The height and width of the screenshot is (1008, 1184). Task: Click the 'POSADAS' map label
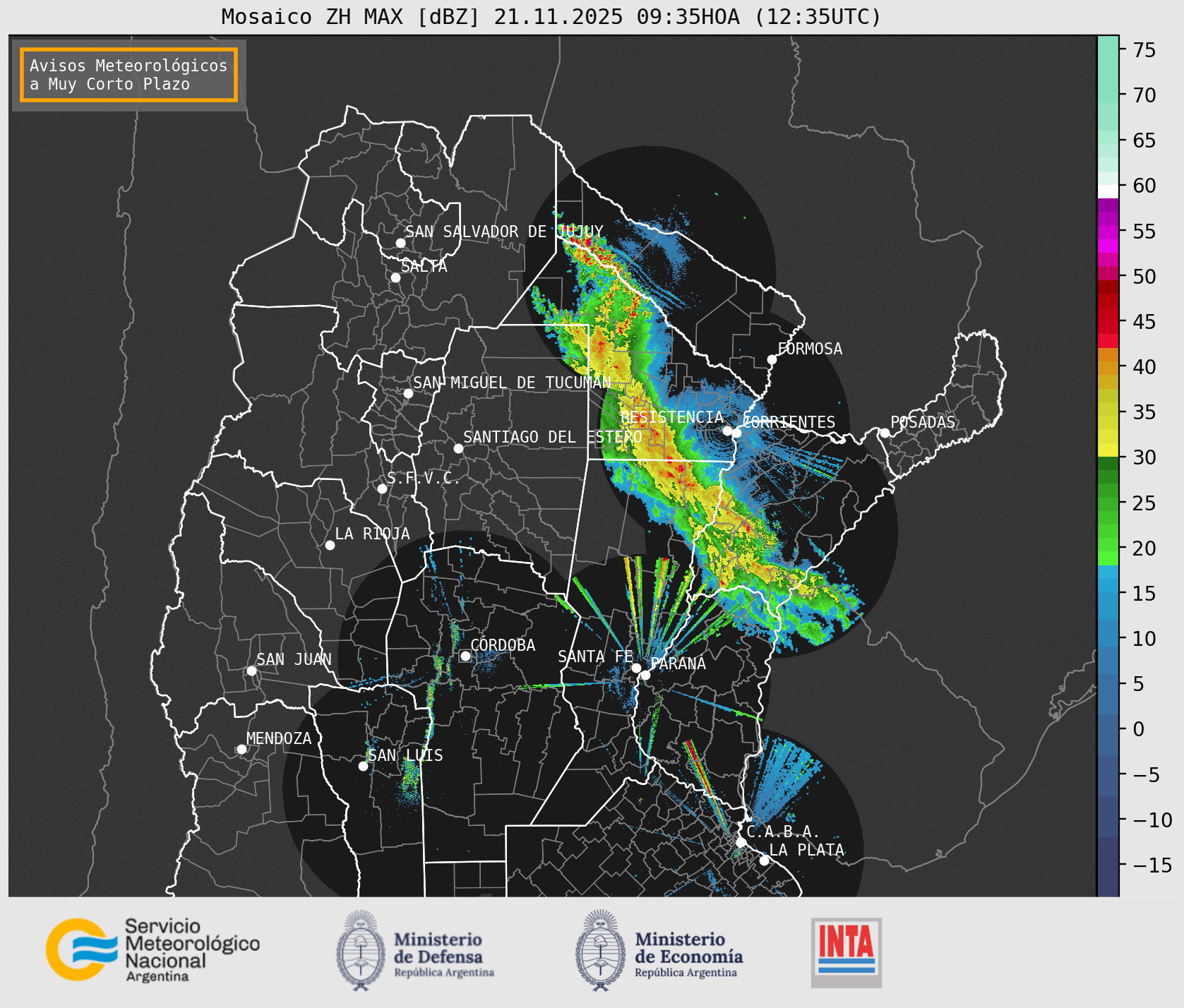pyautogui.click(x=923, y=422)
